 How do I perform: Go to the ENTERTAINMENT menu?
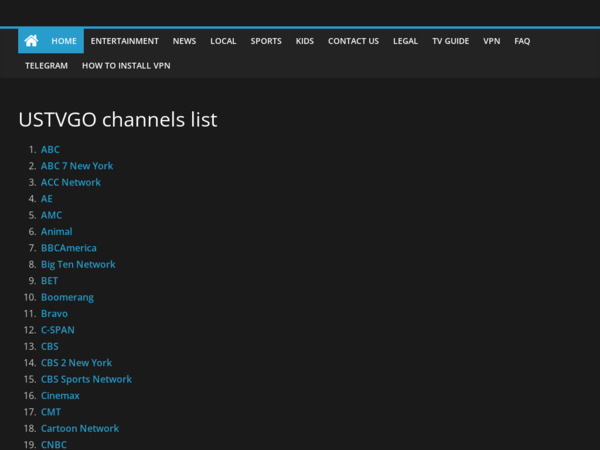124,41
